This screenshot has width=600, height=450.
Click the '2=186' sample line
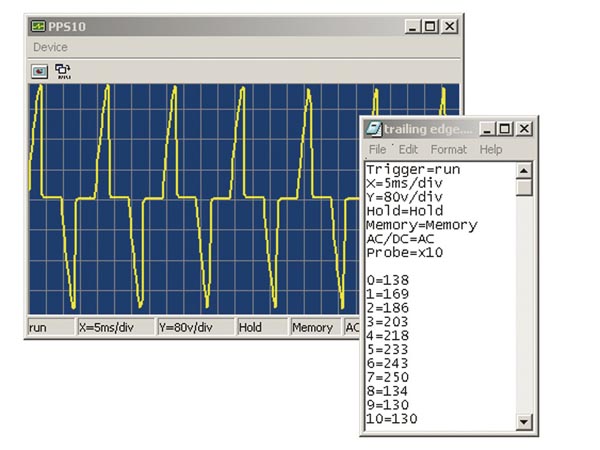click(388, 308)
